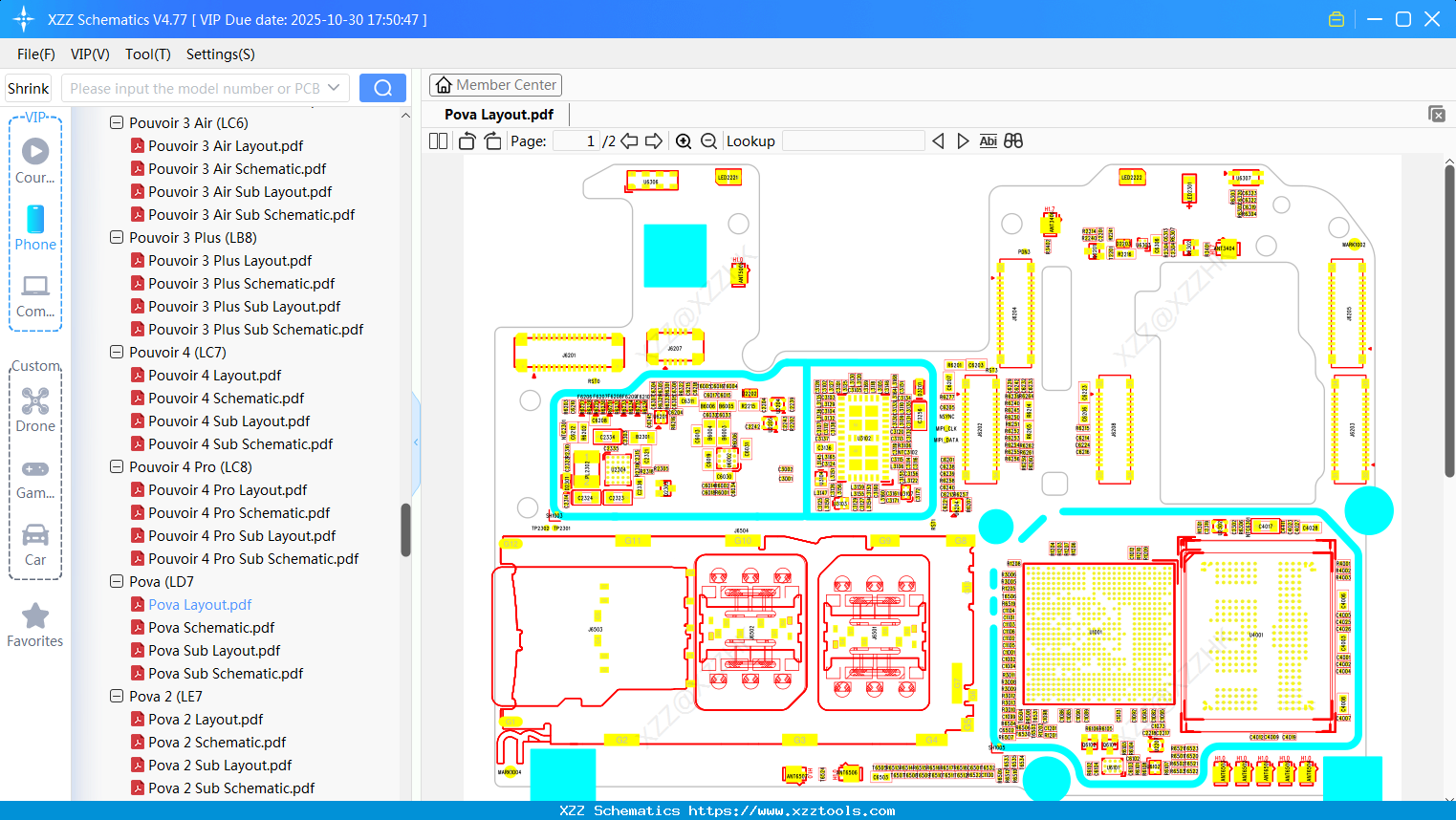
Task: Open Pova 2 Layout.pdf
Action: click(206, 719)
